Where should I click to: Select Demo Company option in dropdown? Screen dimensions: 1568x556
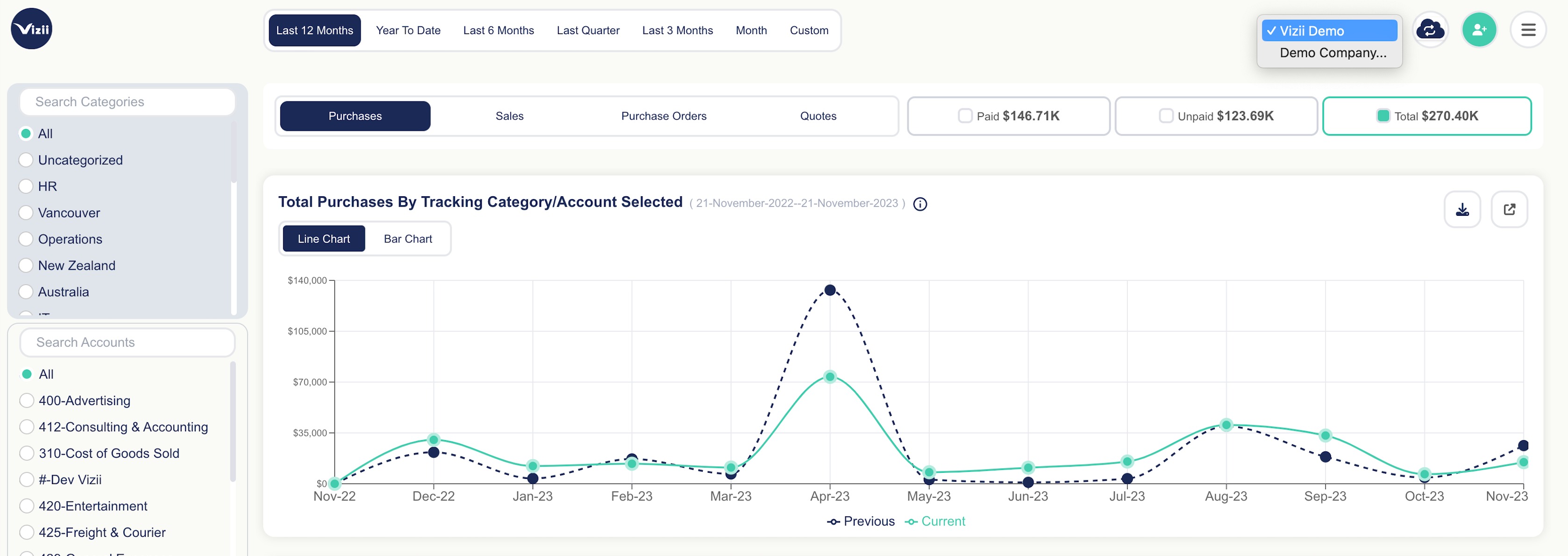tap(1333, 53)
